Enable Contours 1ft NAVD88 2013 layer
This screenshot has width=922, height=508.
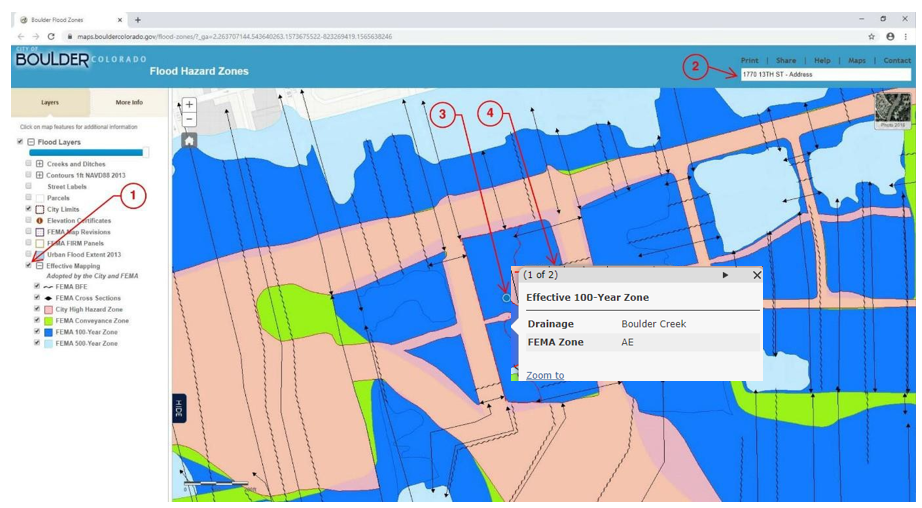[28, 175]
